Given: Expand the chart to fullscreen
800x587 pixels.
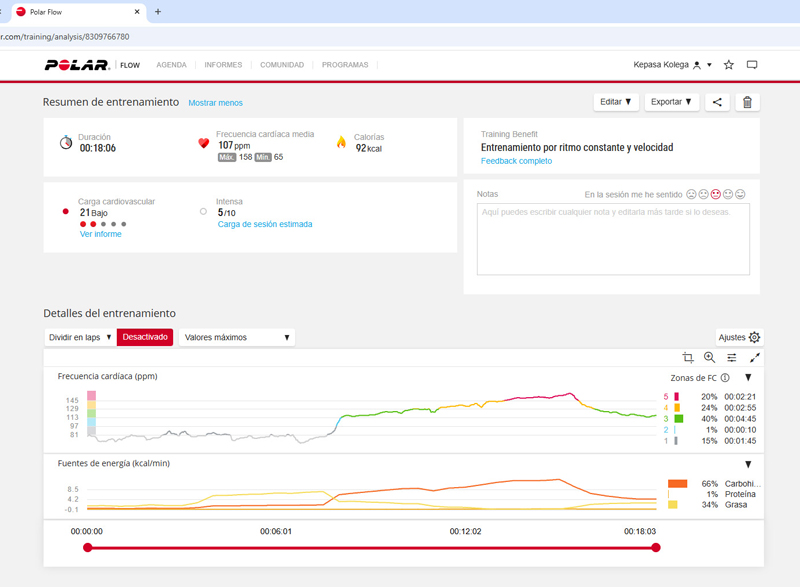Looking at the screenshot, I should point(755,358).
